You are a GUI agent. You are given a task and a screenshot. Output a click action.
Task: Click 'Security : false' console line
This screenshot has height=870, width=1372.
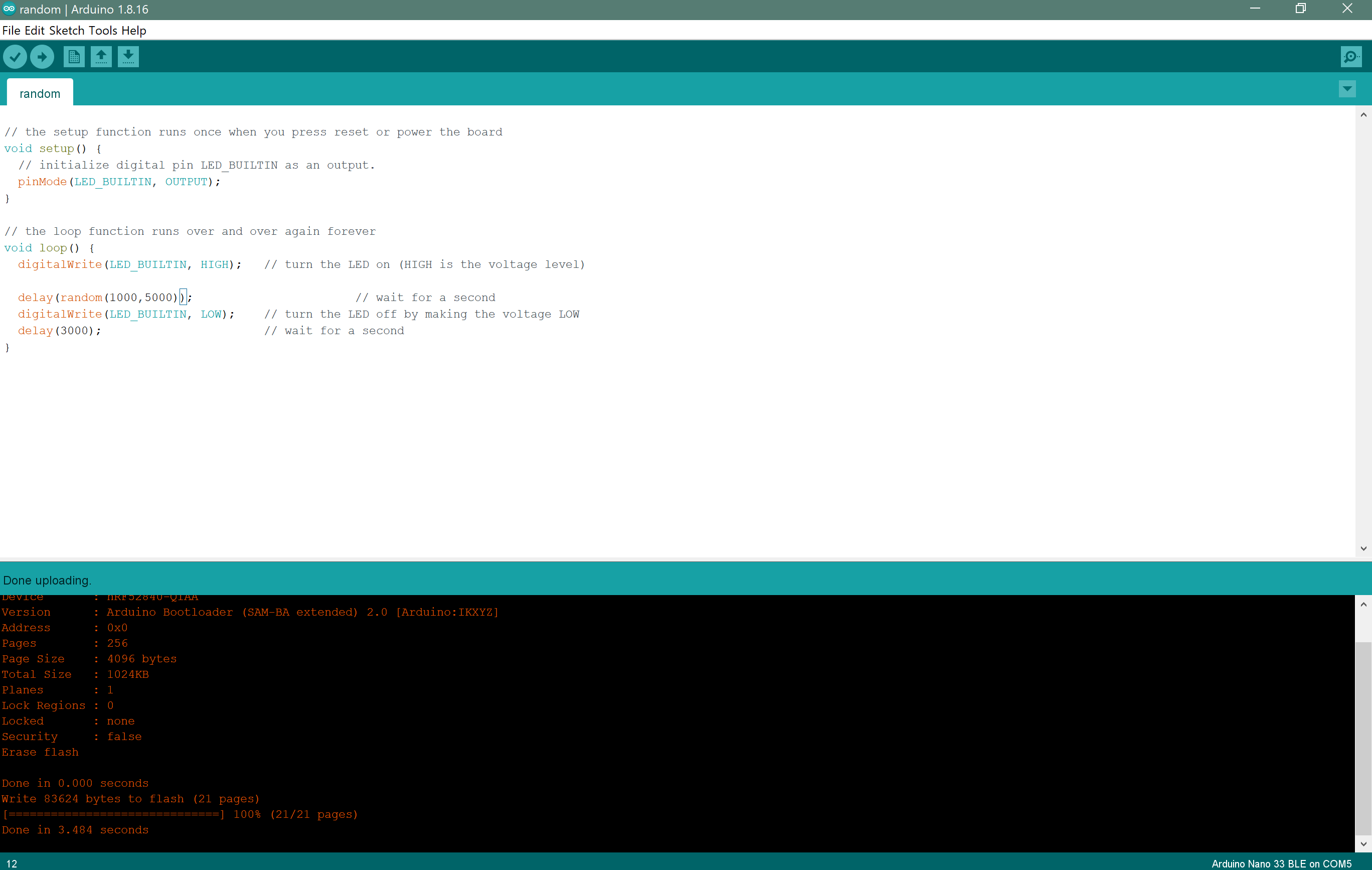[71, 737]
